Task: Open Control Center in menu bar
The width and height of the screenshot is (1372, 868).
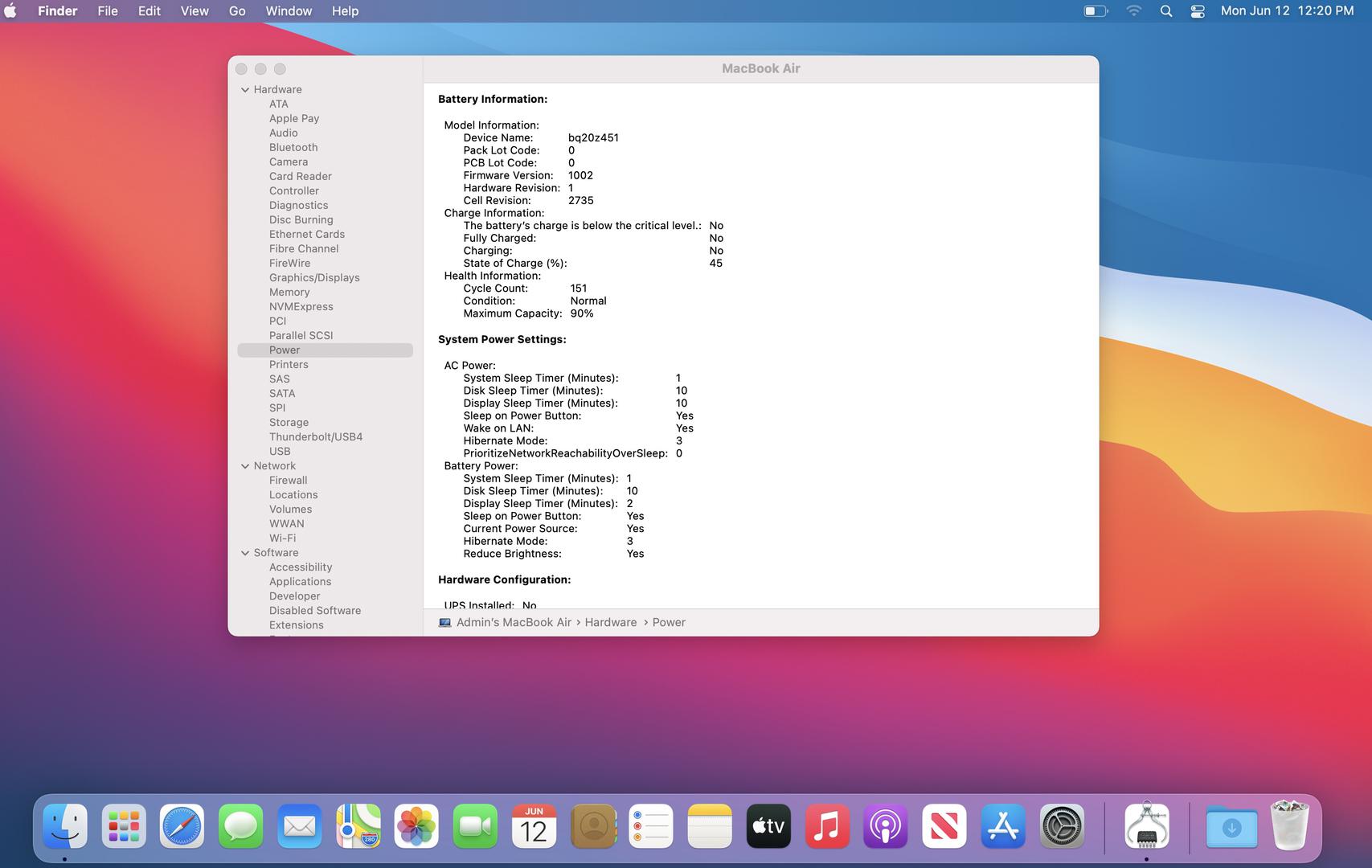Action: tap(1198, 11)
